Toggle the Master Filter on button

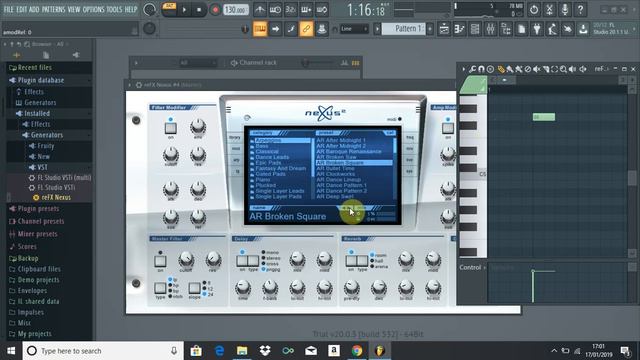[160, 261]
